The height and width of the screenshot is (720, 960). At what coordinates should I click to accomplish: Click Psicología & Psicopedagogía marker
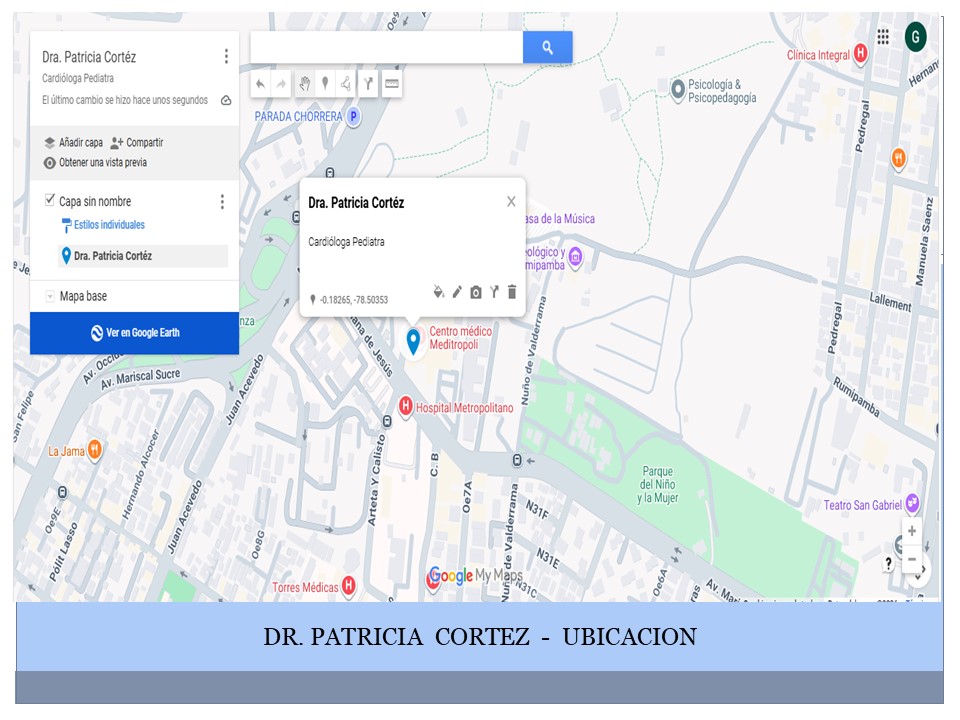tap(678, 91)
